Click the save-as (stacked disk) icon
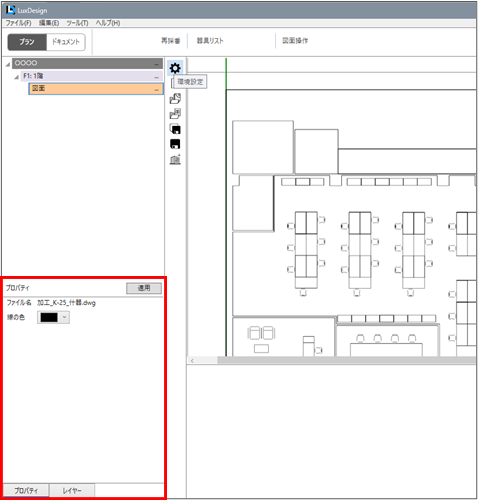The image size is (478, 500). coord(175,129)
